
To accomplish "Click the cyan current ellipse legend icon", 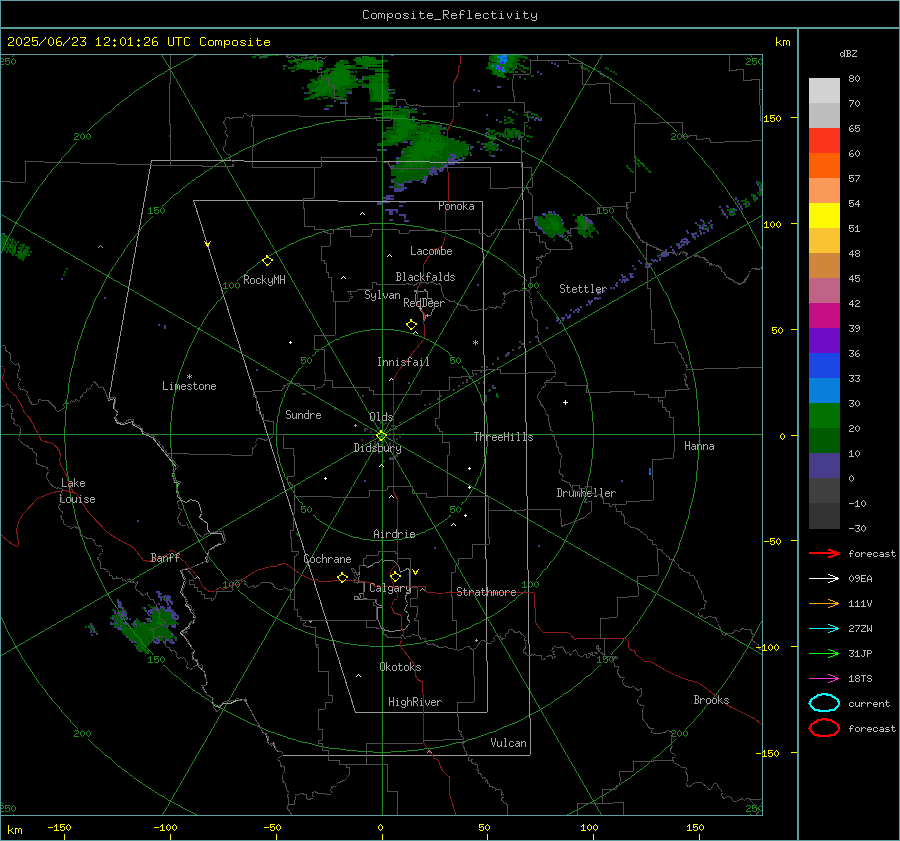I will coord(824,703).
